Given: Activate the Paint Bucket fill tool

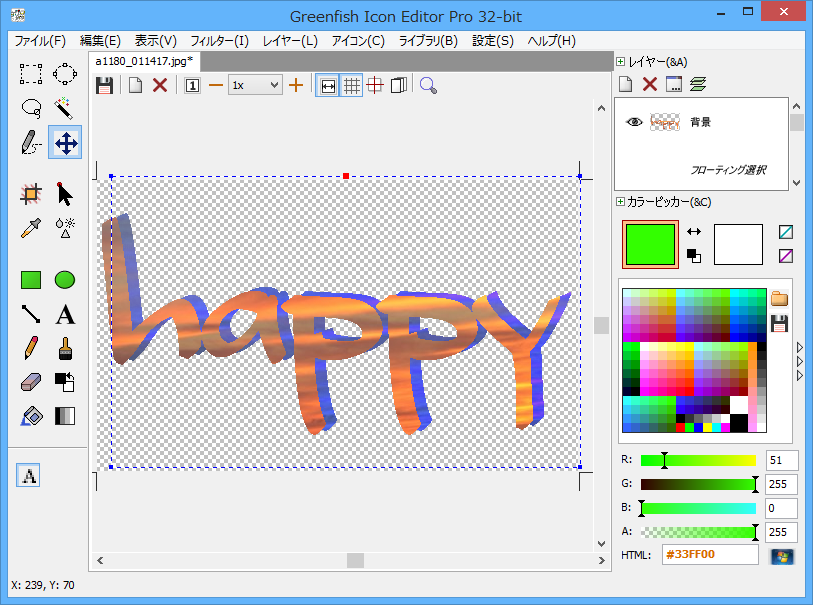Looking at the screenshot, I should [31, 416].
